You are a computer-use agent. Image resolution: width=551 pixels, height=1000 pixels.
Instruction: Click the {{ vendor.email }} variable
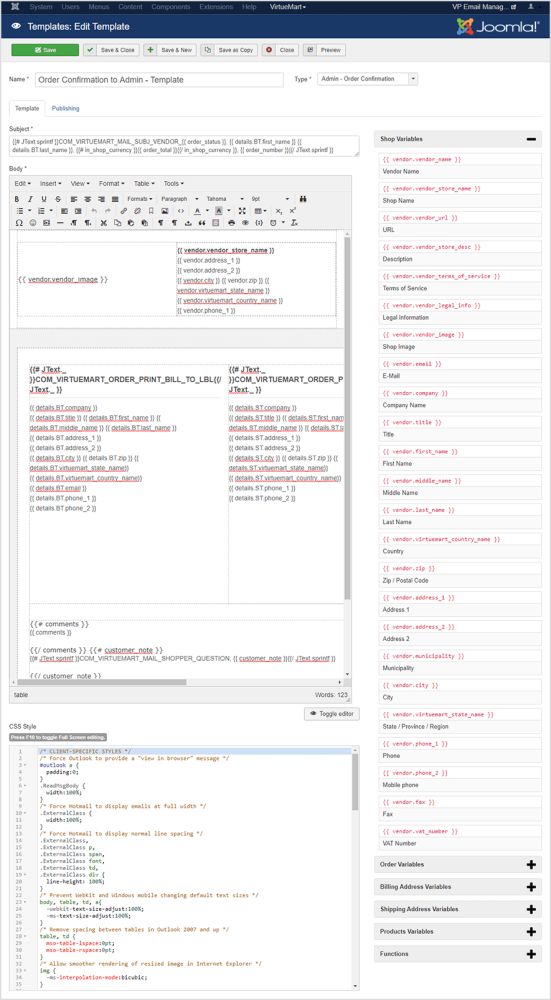(x=412, y=364)
